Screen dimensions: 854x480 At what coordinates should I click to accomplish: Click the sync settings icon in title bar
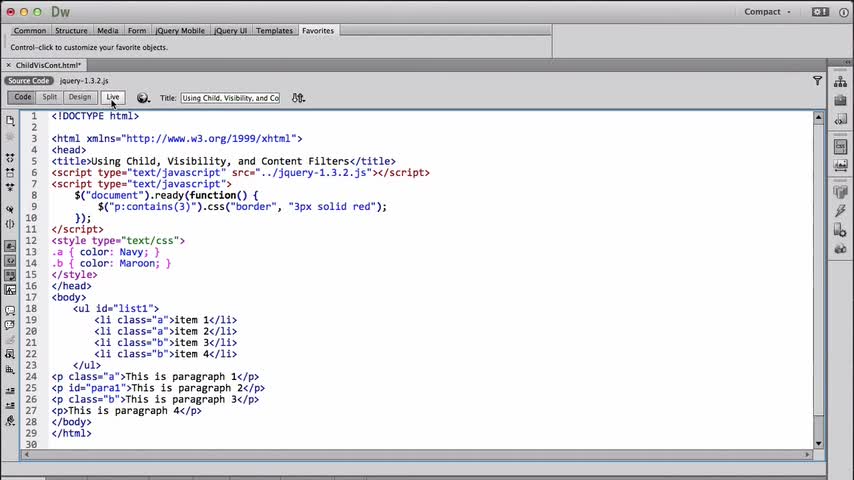[820, 12]
